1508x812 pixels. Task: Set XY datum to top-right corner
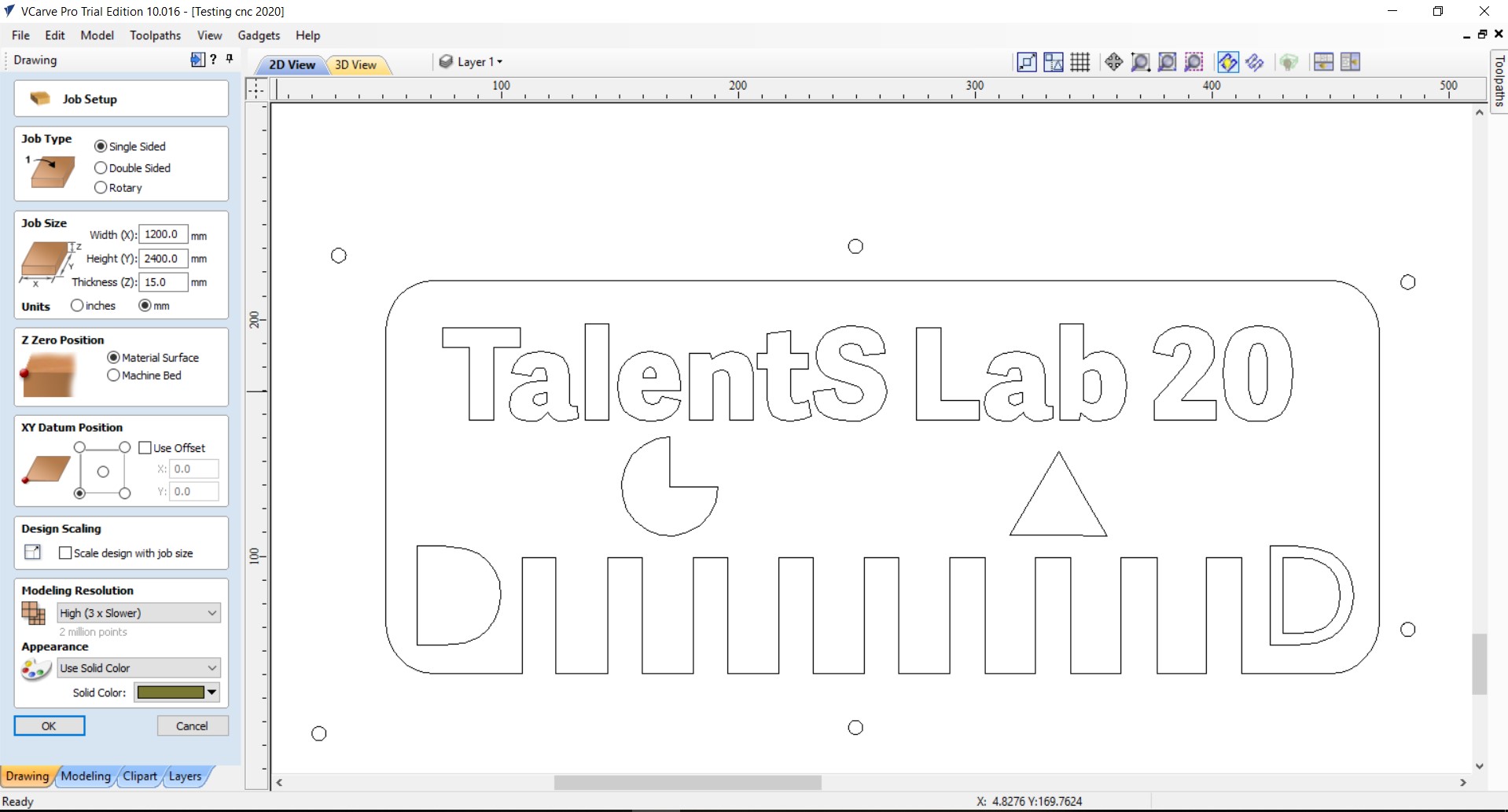tap(124, 447)
